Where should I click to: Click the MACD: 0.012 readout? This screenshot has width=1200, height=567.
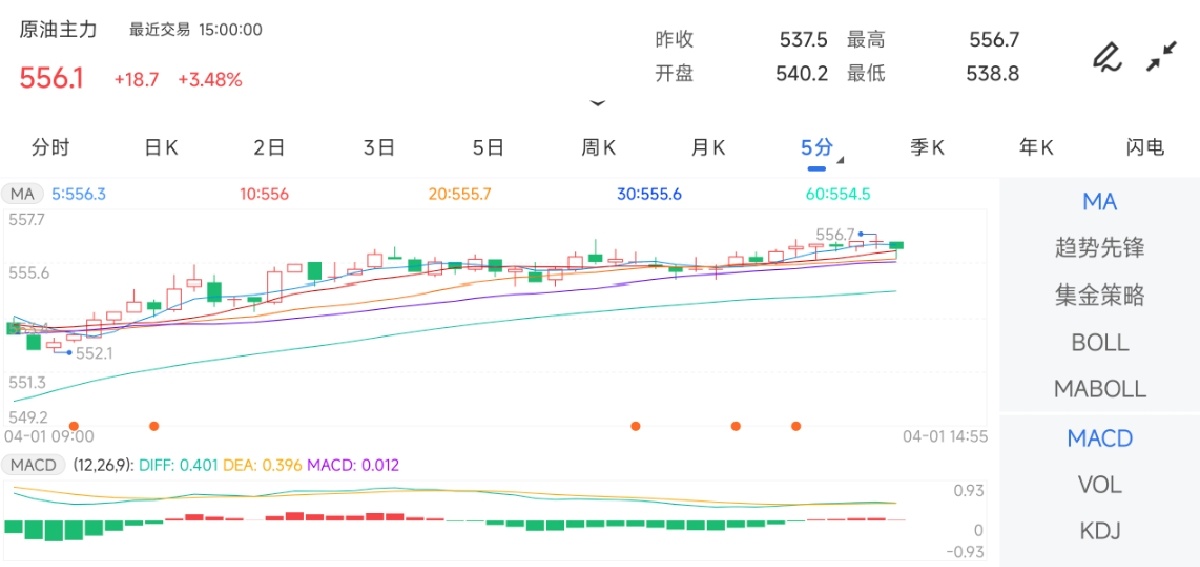(353, 465)
